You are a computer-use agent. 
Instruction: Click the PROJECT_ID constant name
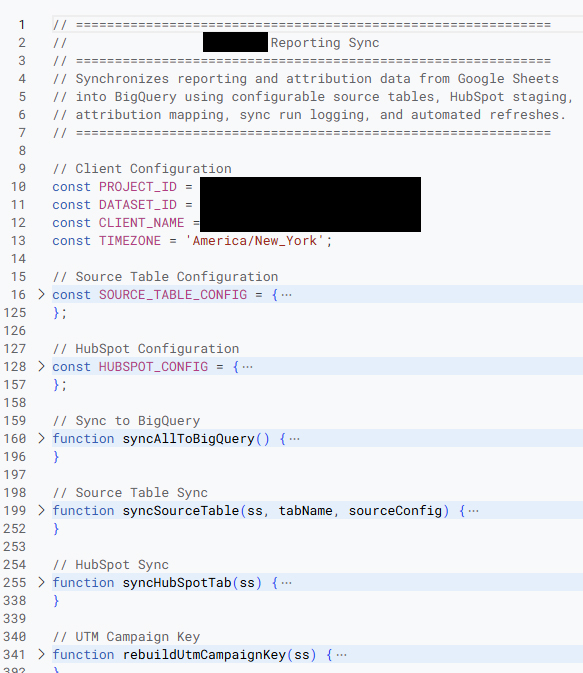click(138, 187)
